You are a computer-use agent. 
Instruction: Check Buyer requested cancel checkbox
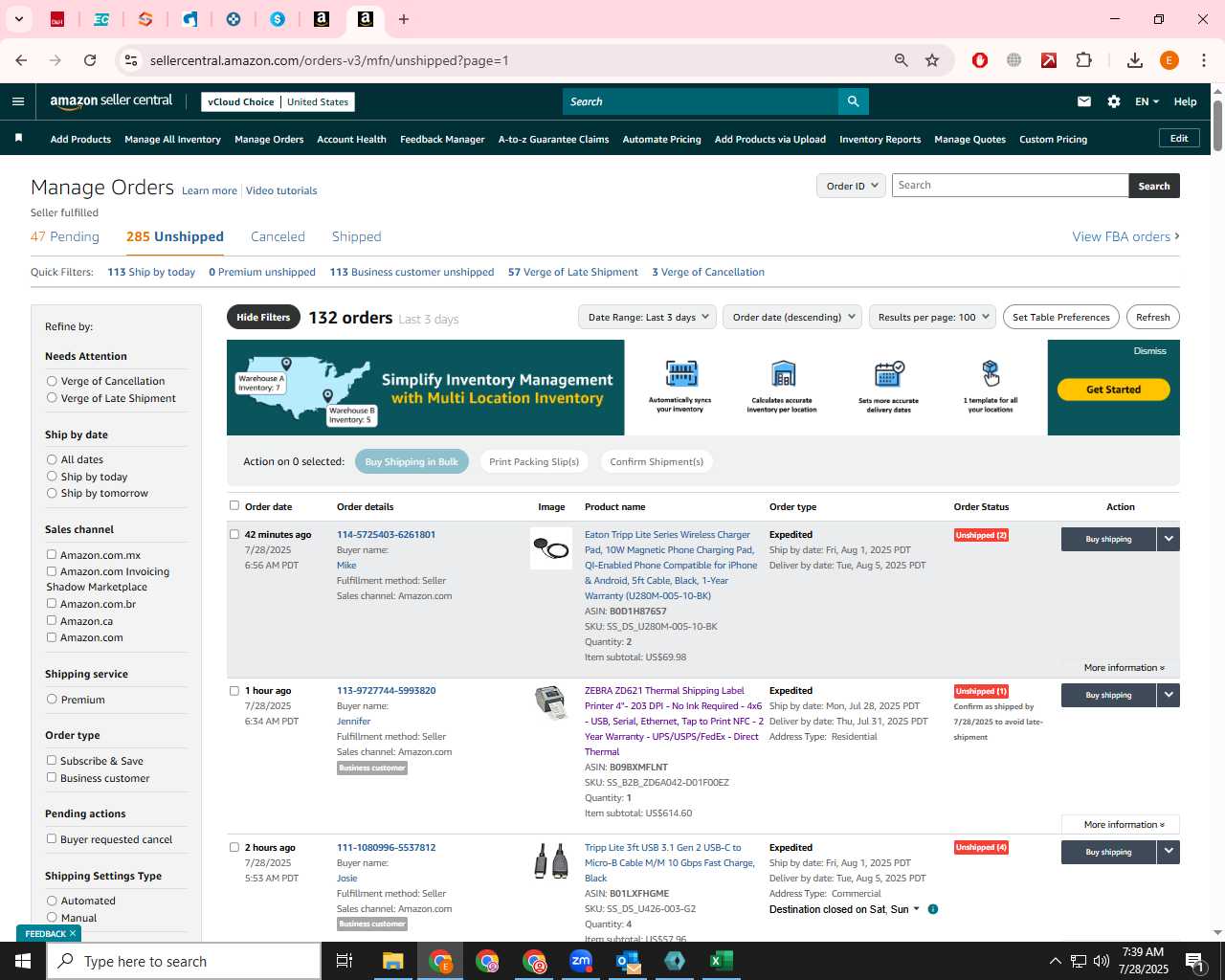tap(52, 838)
